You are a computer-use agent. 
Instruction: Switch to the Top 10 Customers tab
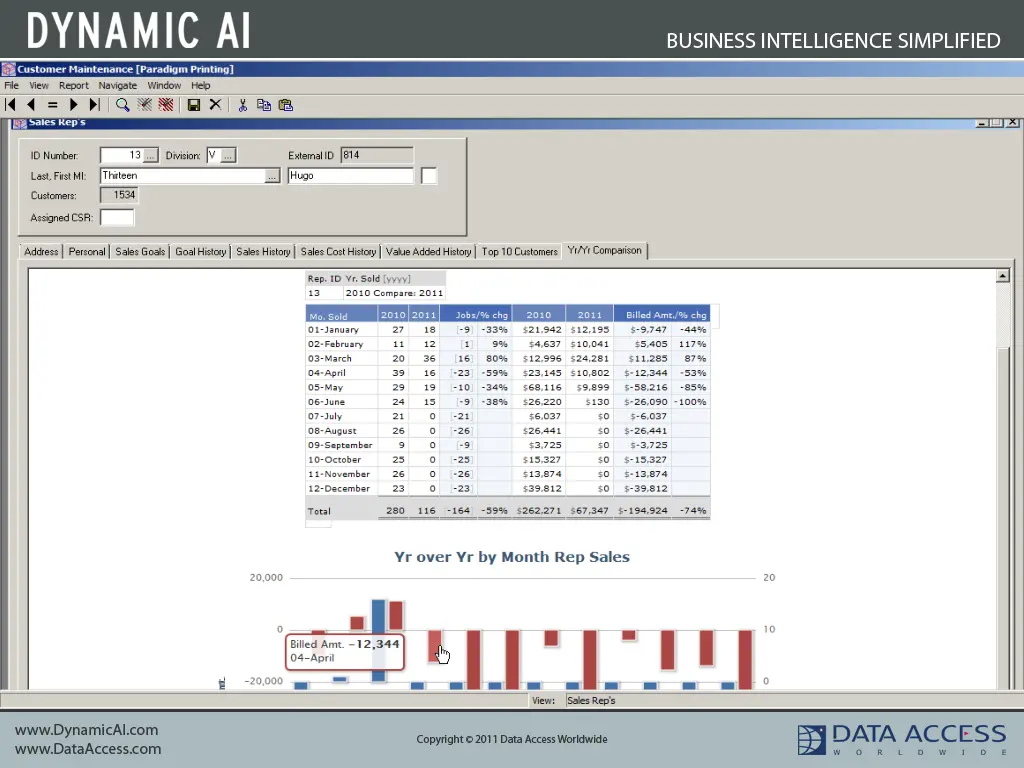pyautogui.click(x=520, y=251)
